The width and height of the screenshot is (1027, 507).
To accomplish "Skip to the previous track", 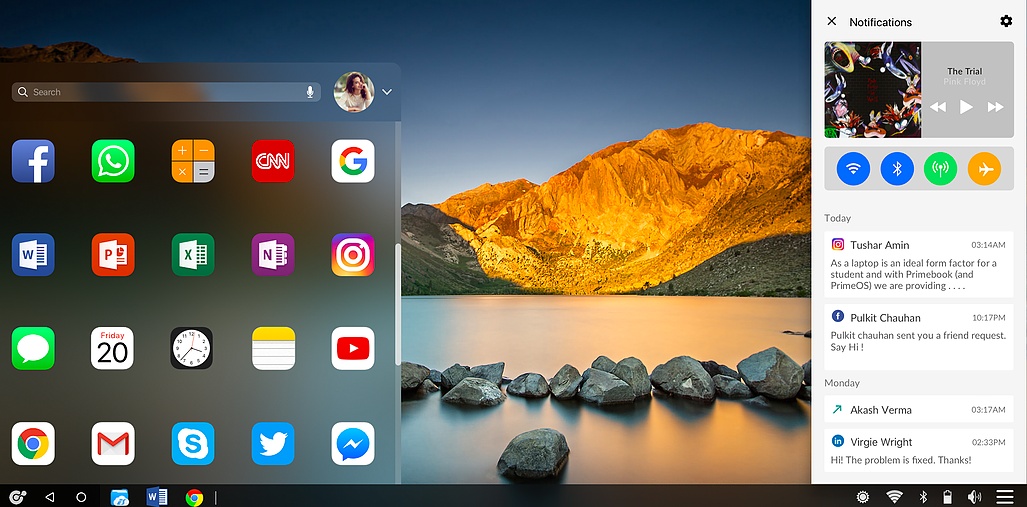I will [938, 107].
